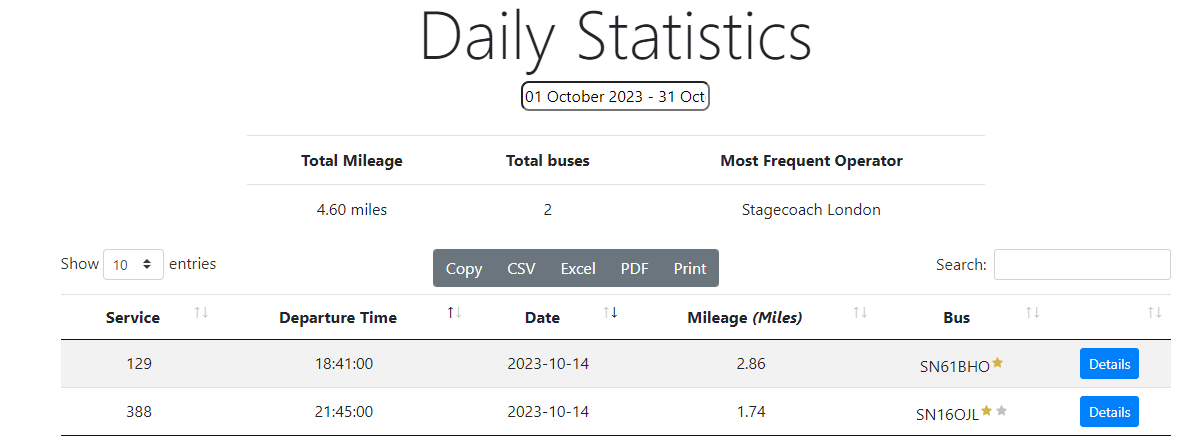Export table as PDF

coord(634,268)
